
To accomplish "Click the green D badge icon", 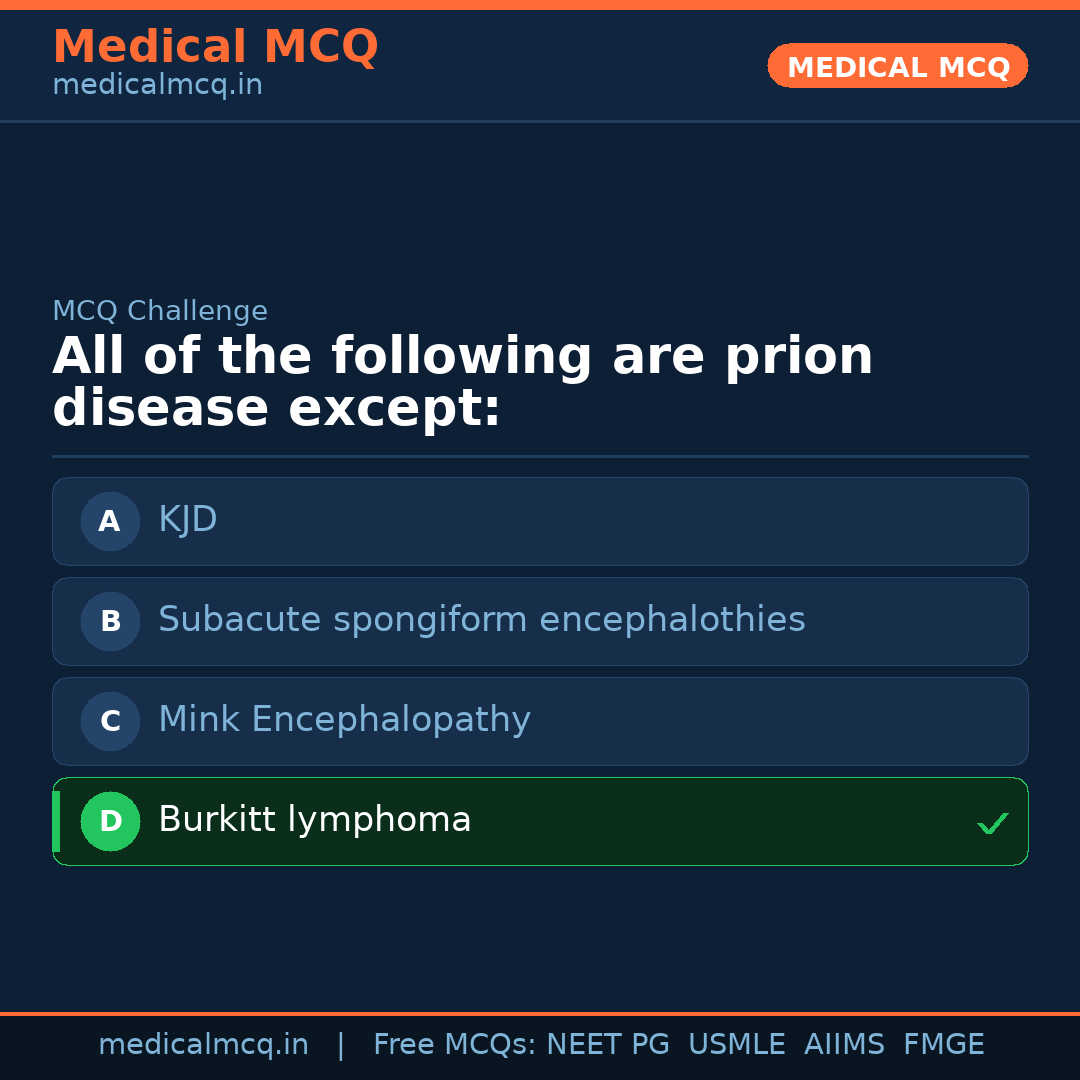I will pos(110,821).
